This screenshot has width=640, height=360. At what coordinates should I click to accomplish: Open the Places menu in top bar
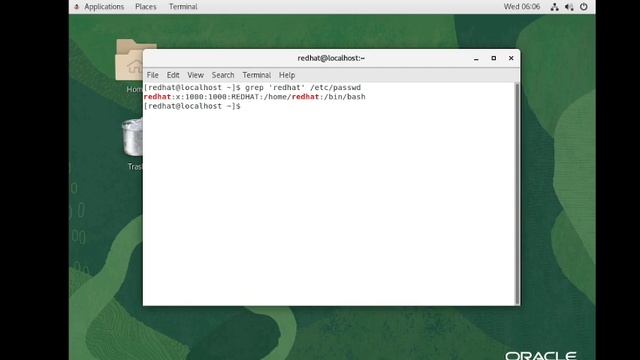146,7
